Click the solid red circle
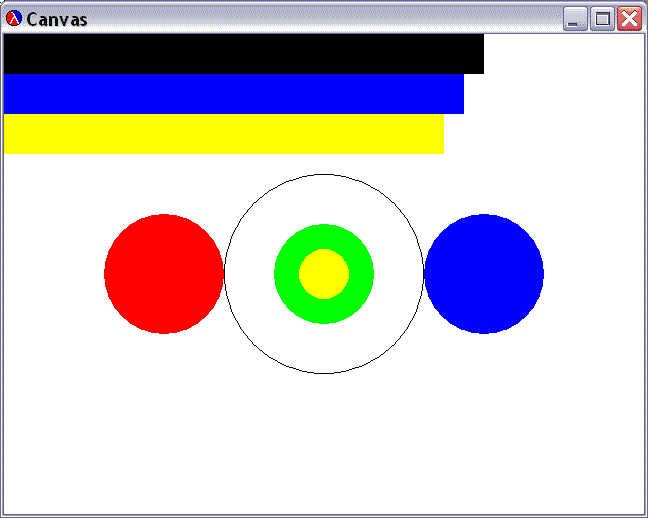Screen dimensions: 648x518 [x=164, y=274]
